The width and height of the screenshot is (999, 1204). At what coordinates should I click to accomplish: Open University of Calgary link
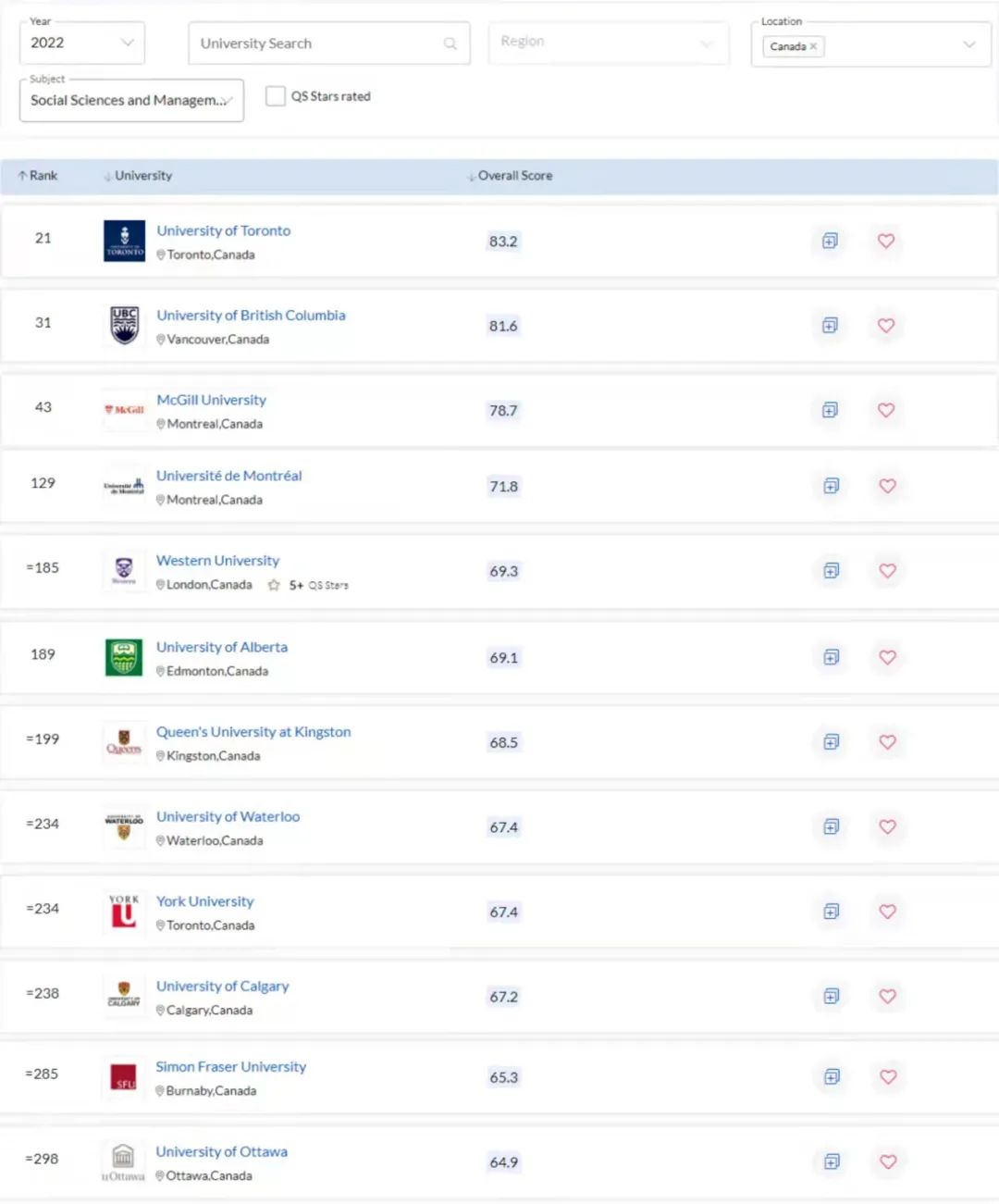(x=222, y=987)
